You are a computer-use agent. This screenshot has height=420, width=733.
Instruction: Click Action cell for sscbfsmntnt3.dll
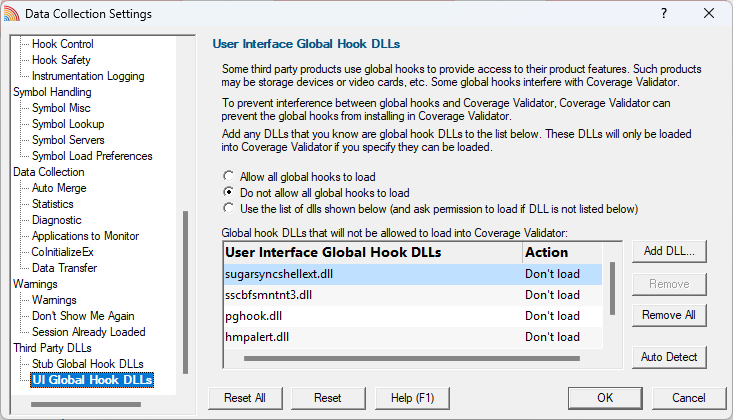pyautogui.click(x=562, y=295)
